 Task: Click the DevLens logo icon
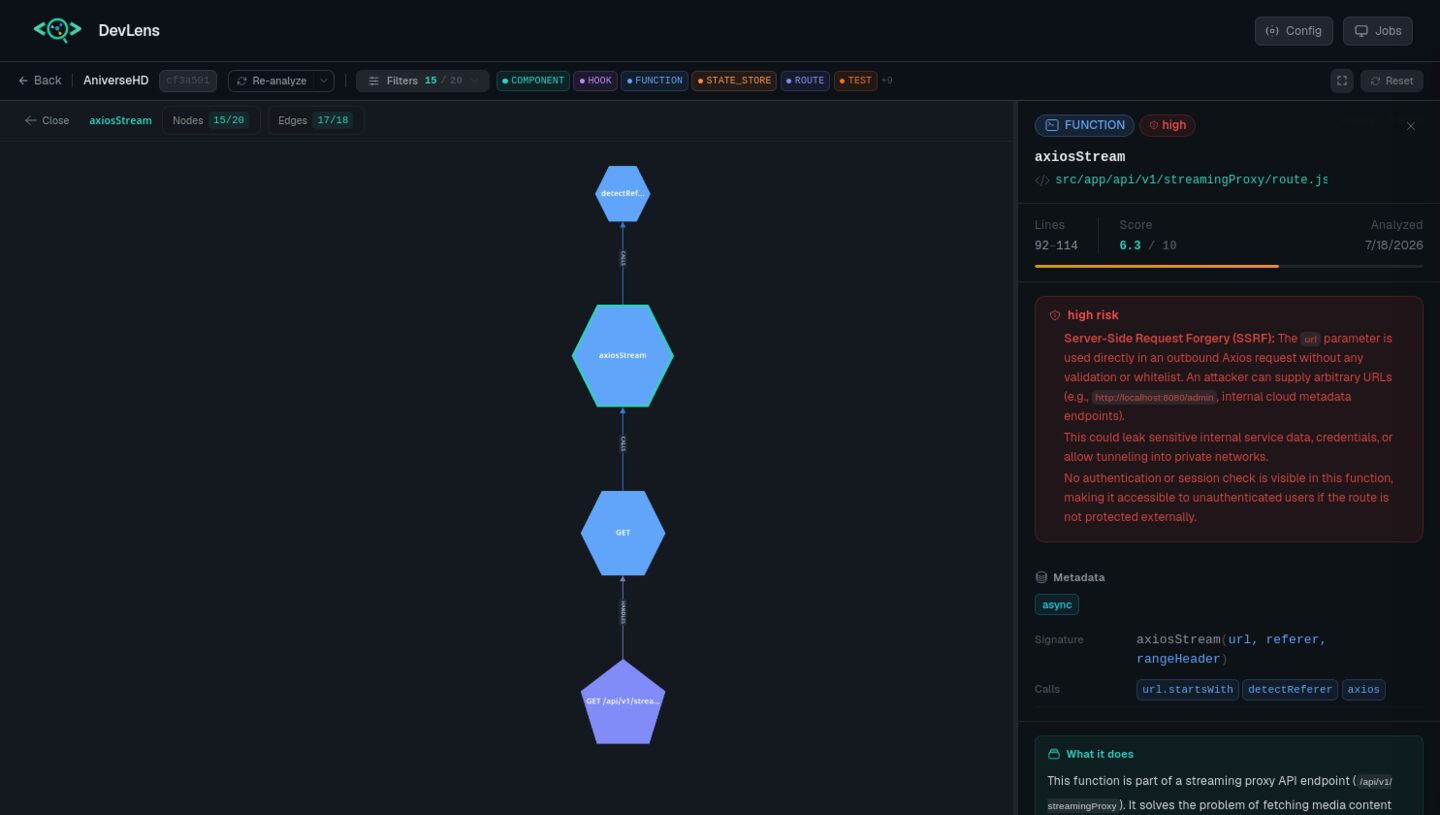(57, 30)
